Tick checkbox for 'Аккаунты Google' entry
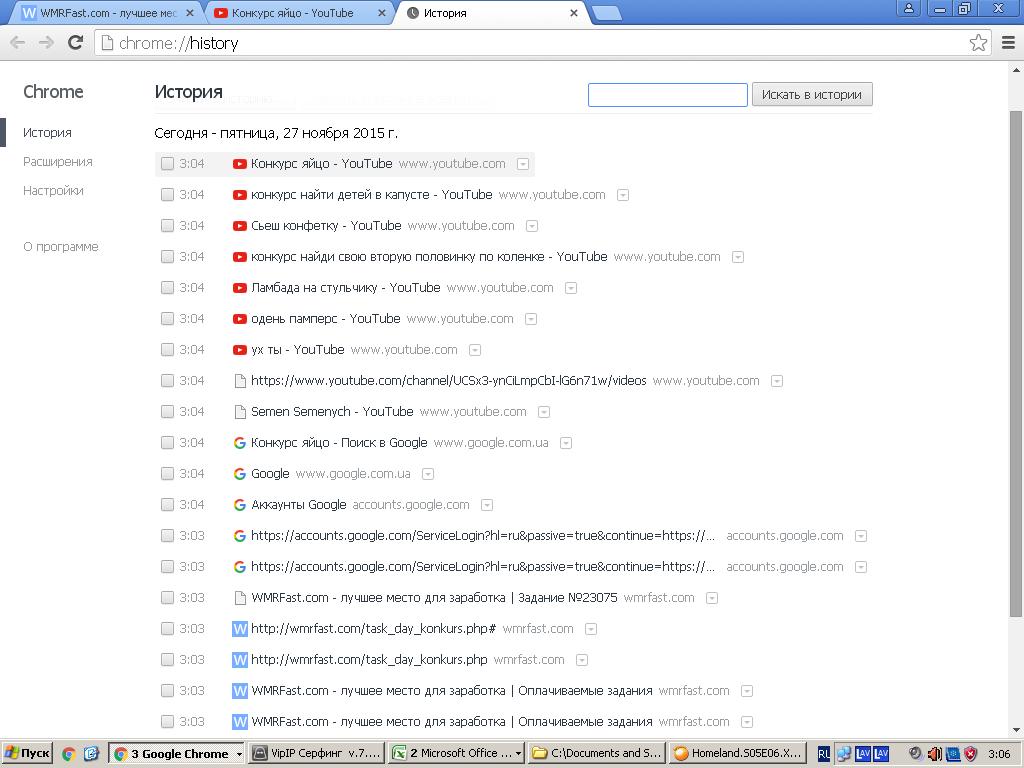This screenshot has height=768, width=1024. tap(167, 505)
